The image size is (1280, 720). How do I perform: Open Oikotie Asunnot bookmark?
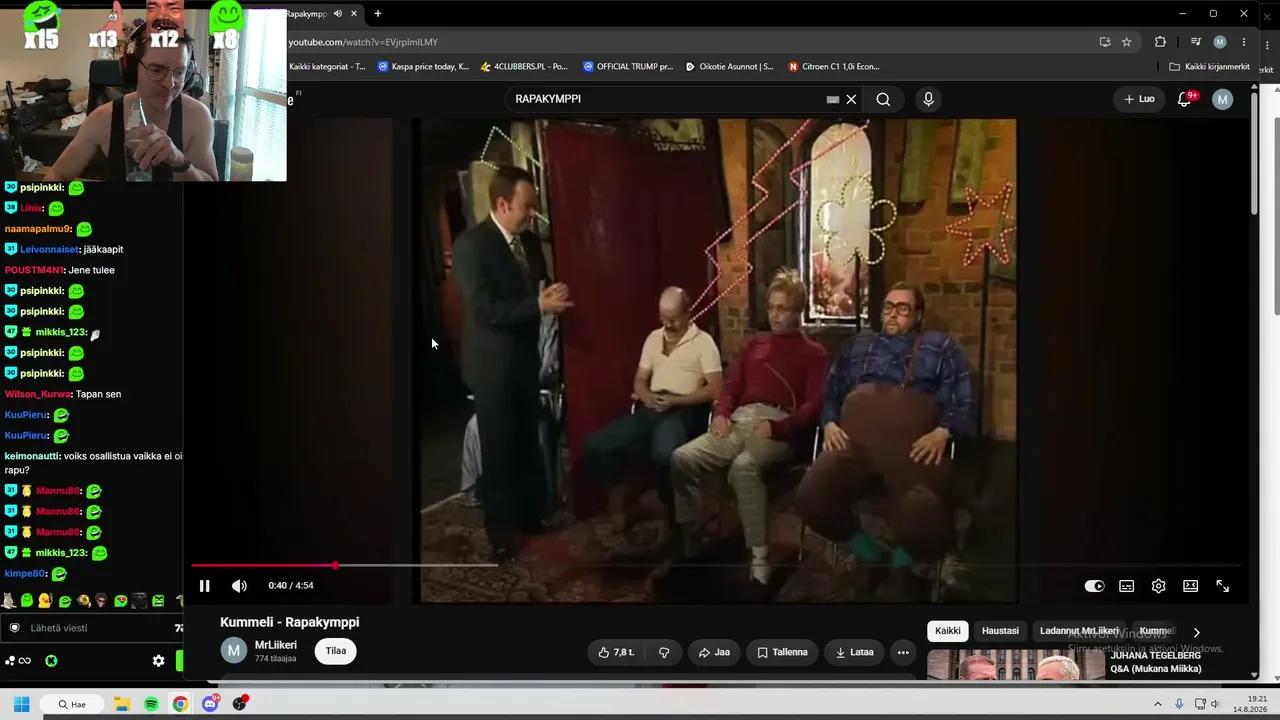point(729,67)
